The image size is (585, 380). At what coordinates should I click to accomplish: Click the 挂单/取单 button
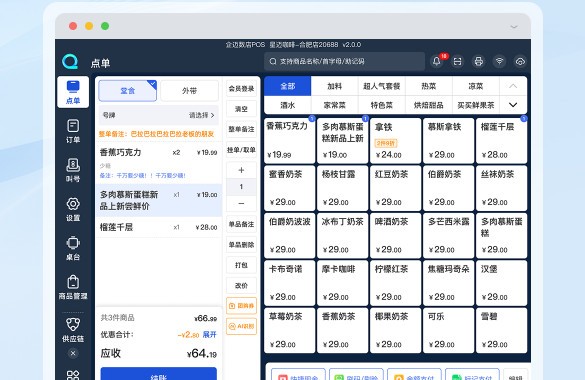point(241,150)
